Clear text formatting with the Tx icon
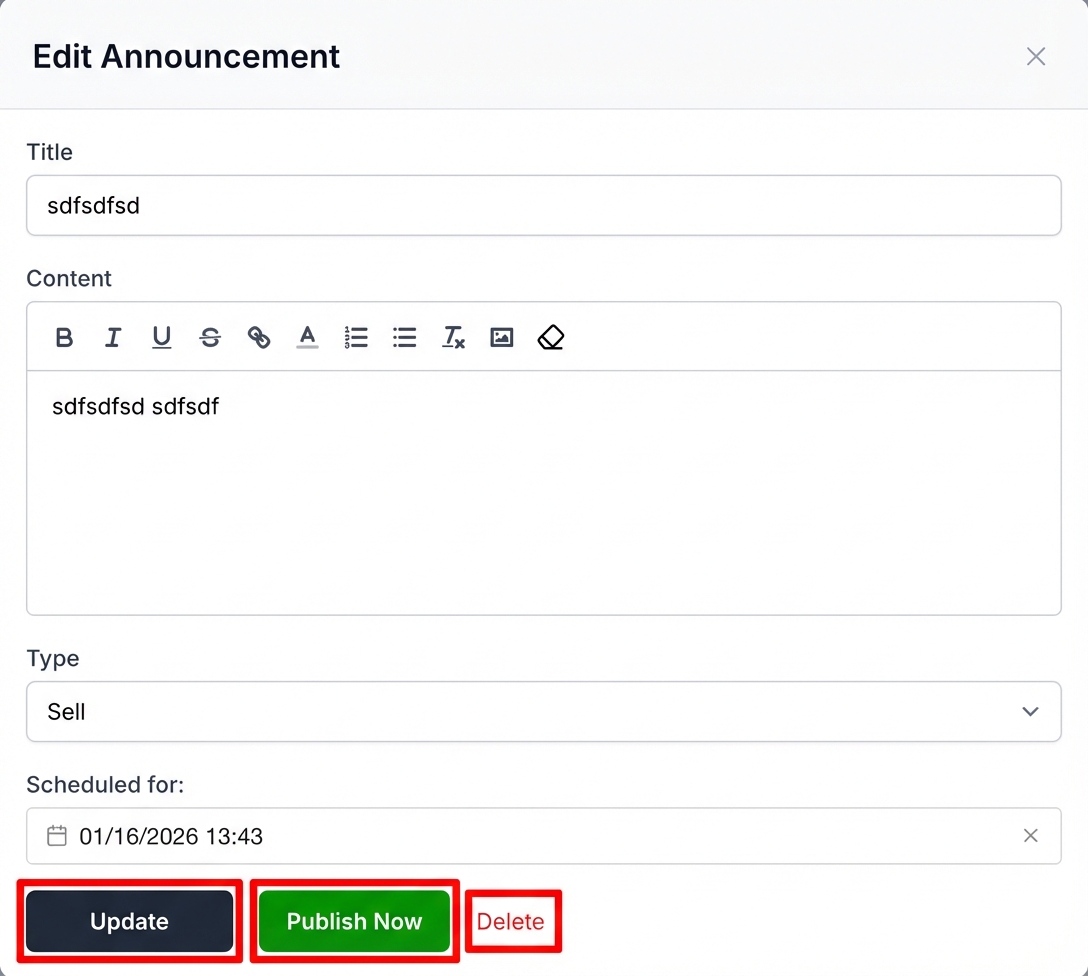 point(453,337)
